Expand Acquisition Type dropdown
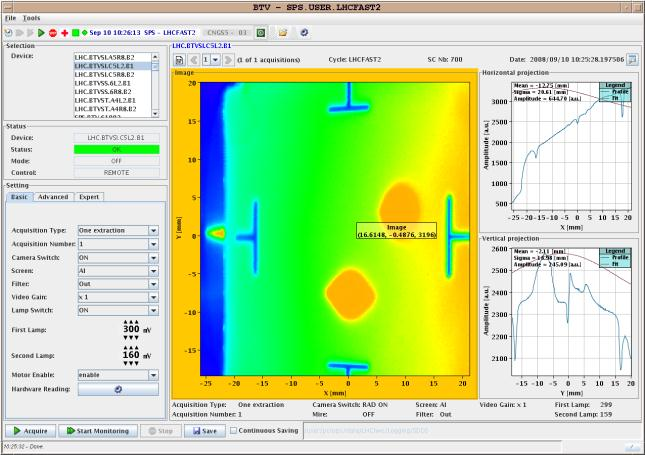Image resolution: width=645 pixels, height=455 pixels. [x=153, y=231]
